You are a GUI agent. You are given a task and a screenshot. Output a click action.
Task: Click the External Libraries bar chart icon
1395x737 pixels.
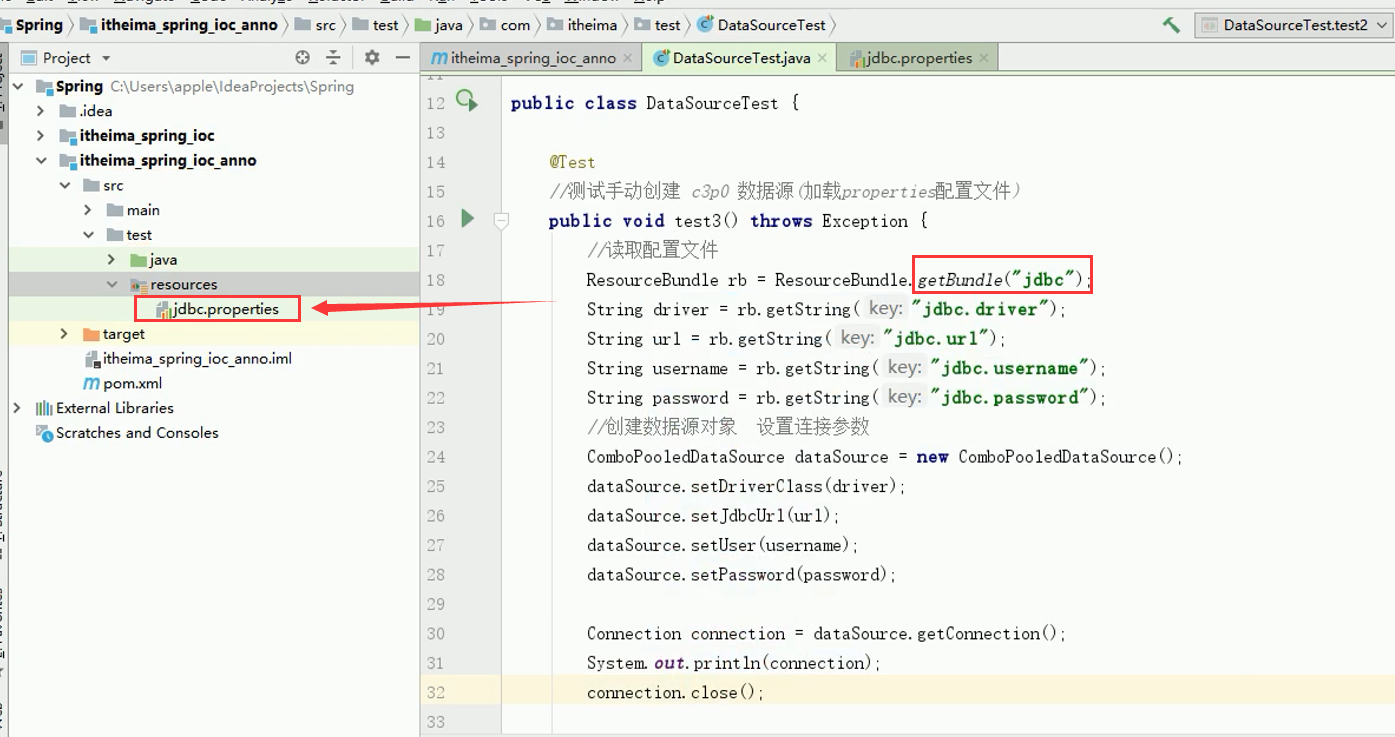click(x=44, y=408)
